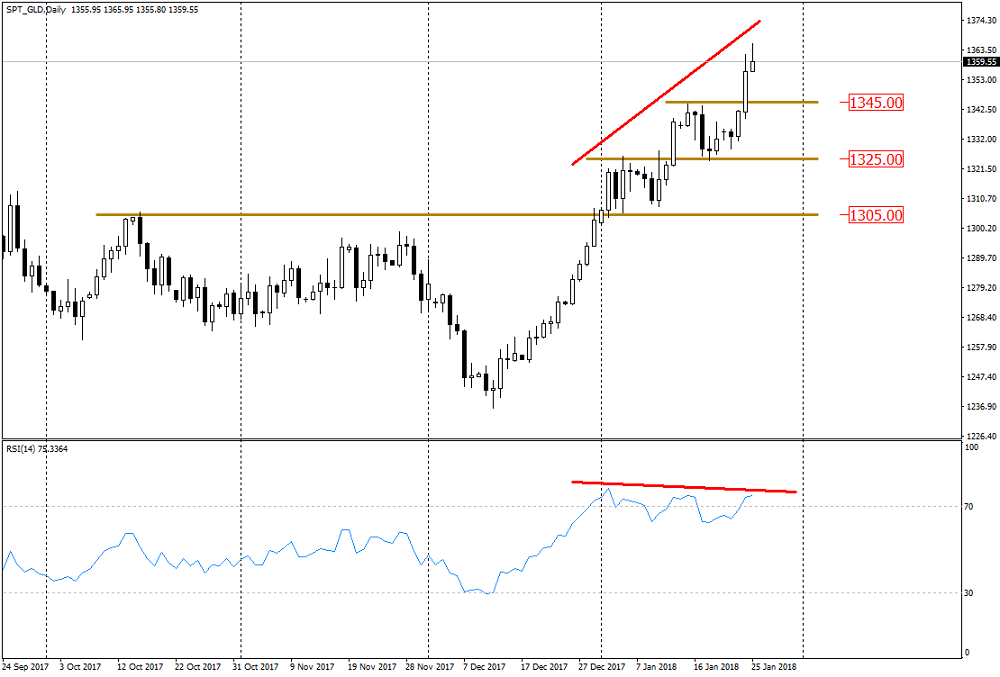Click the 25 Jan 2018 date label

[774, 665]
